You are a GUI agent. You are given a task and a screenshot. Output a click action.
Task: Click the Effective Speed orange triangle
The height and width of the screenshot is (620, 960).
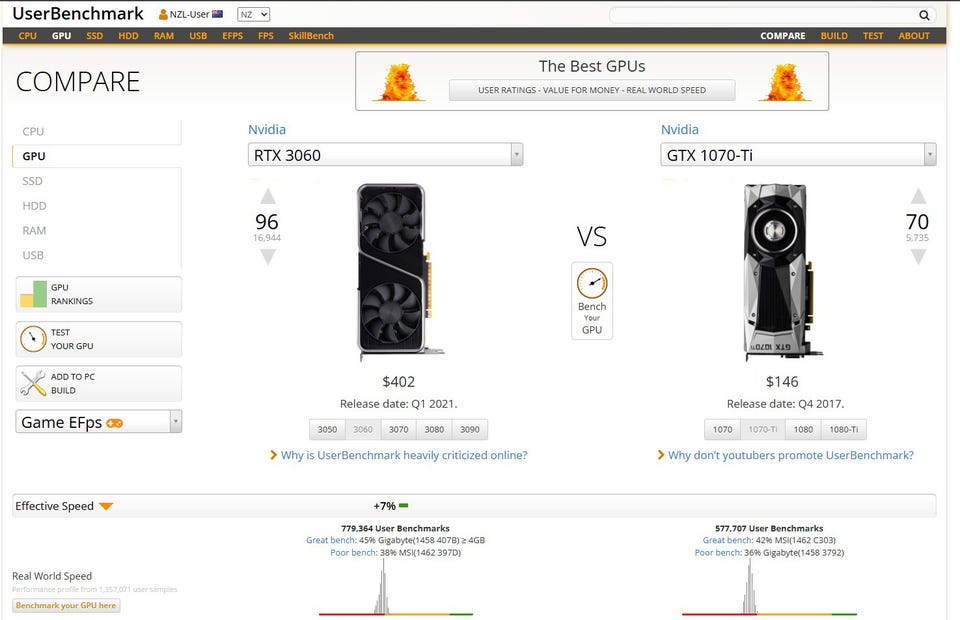click(x=106, y=506)
